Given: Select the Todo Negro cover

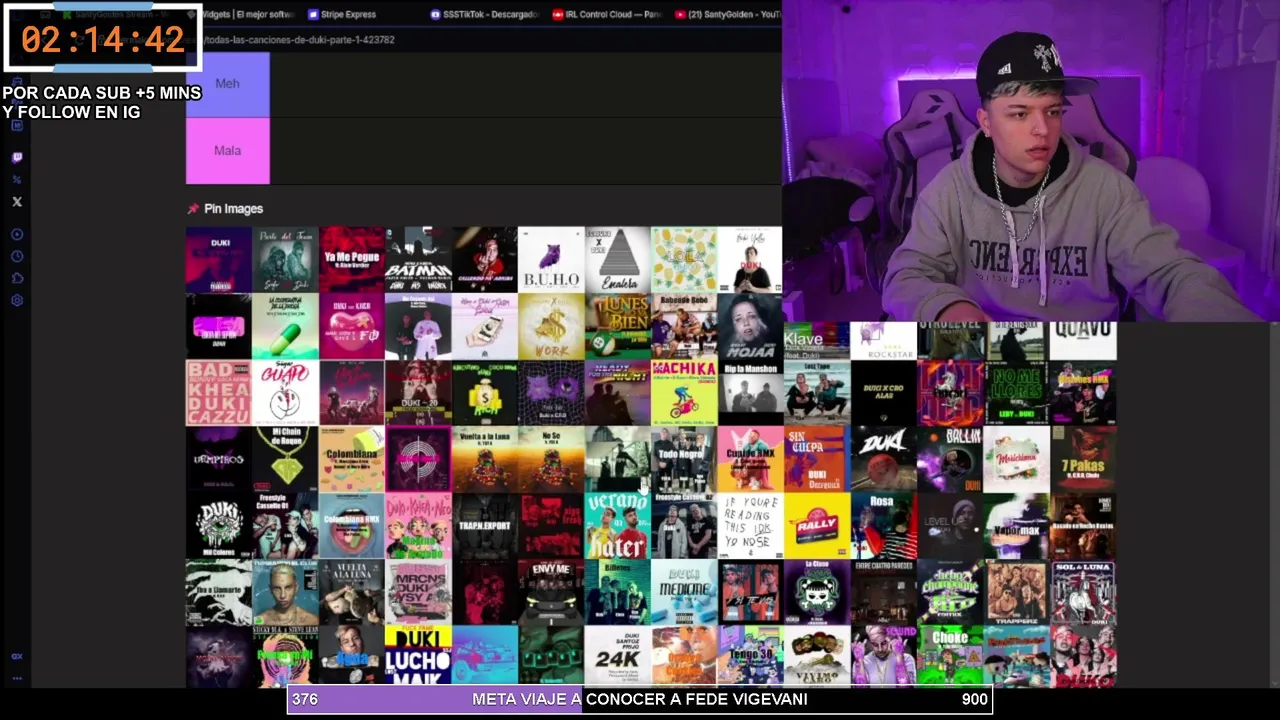Looking at the screenshot, I should coord(684,459).
